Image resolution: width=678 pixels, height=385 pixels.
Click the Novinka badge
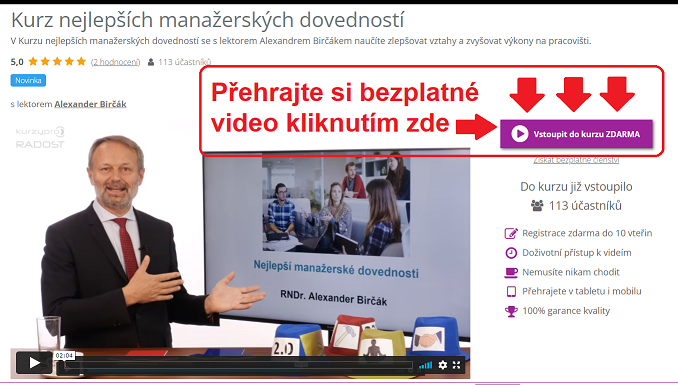coord(28,80)
